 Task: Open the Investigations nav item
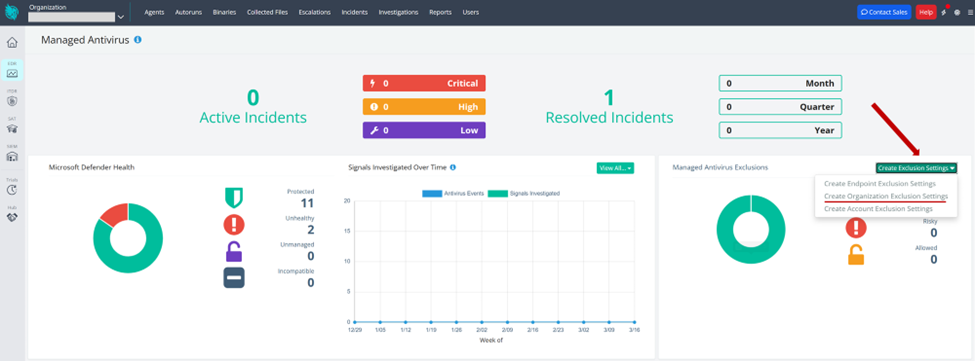tap(399, 12)
